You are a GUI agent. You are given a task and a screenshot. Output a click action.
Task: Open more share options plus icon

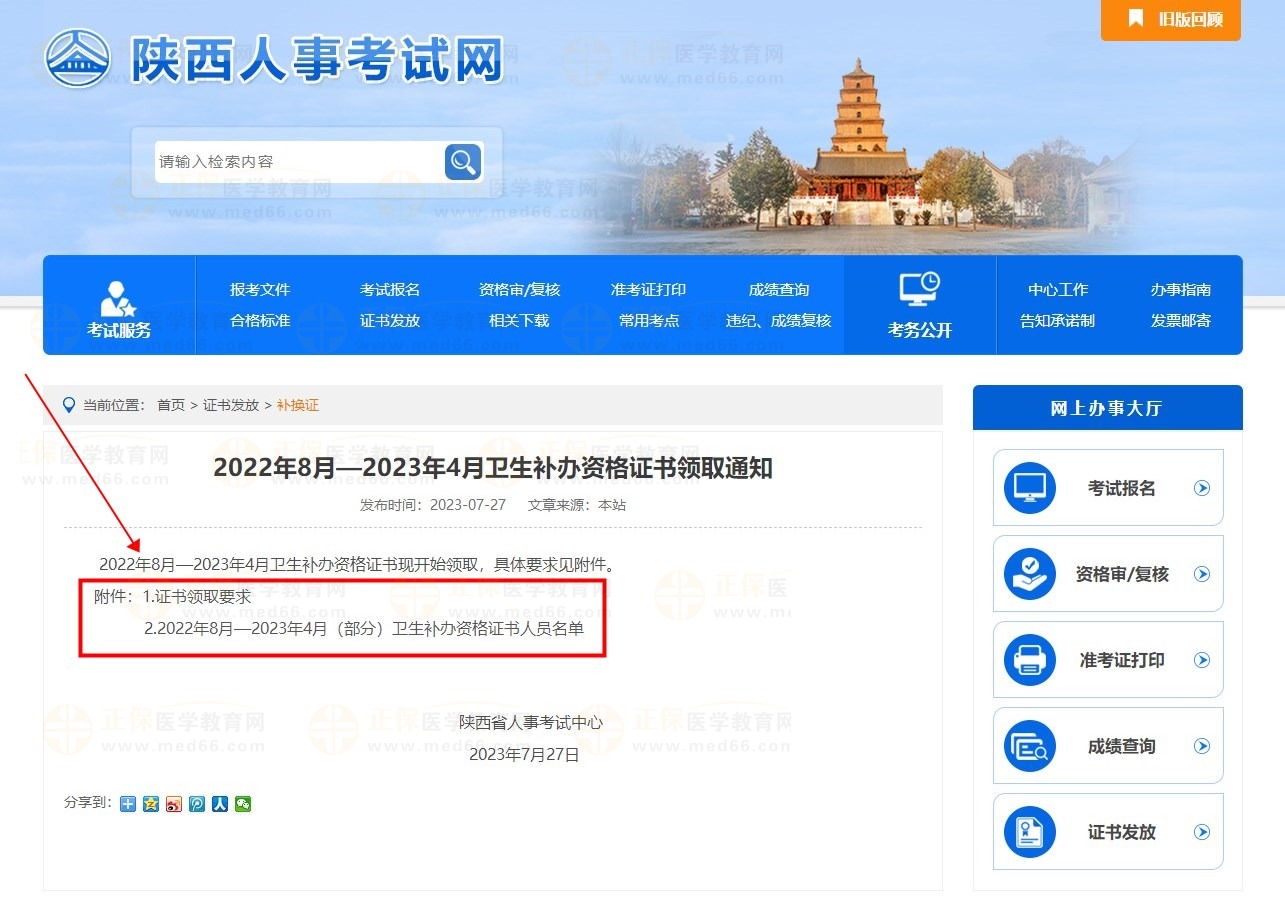click(x=128, y=803)
